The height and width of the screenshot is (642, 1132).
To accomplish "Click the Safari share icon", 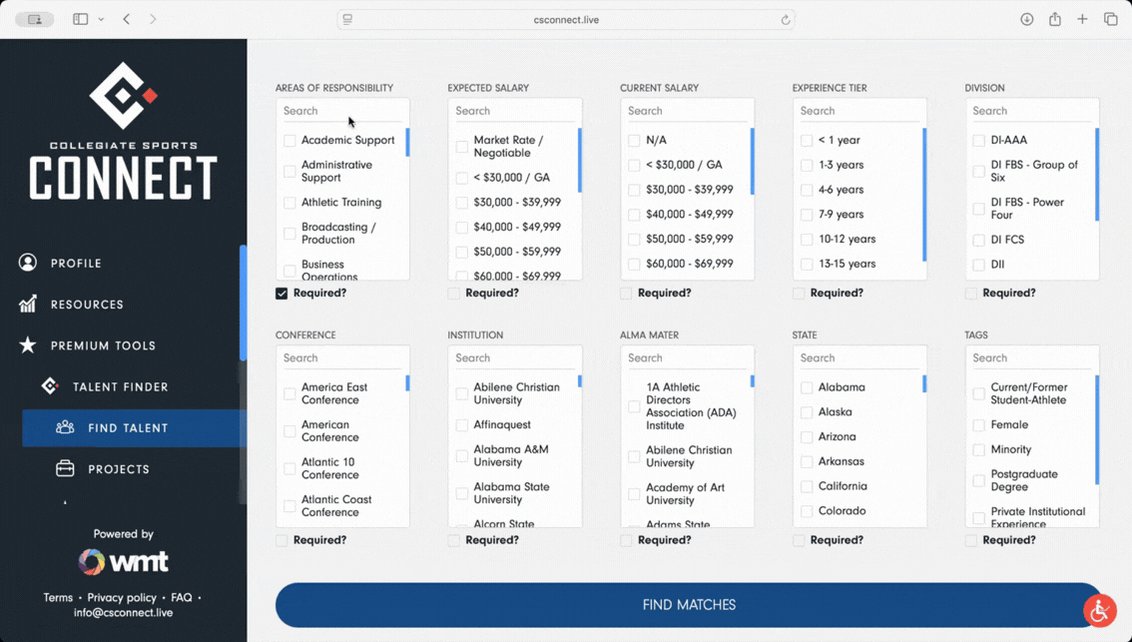I will click(1055, 19).
